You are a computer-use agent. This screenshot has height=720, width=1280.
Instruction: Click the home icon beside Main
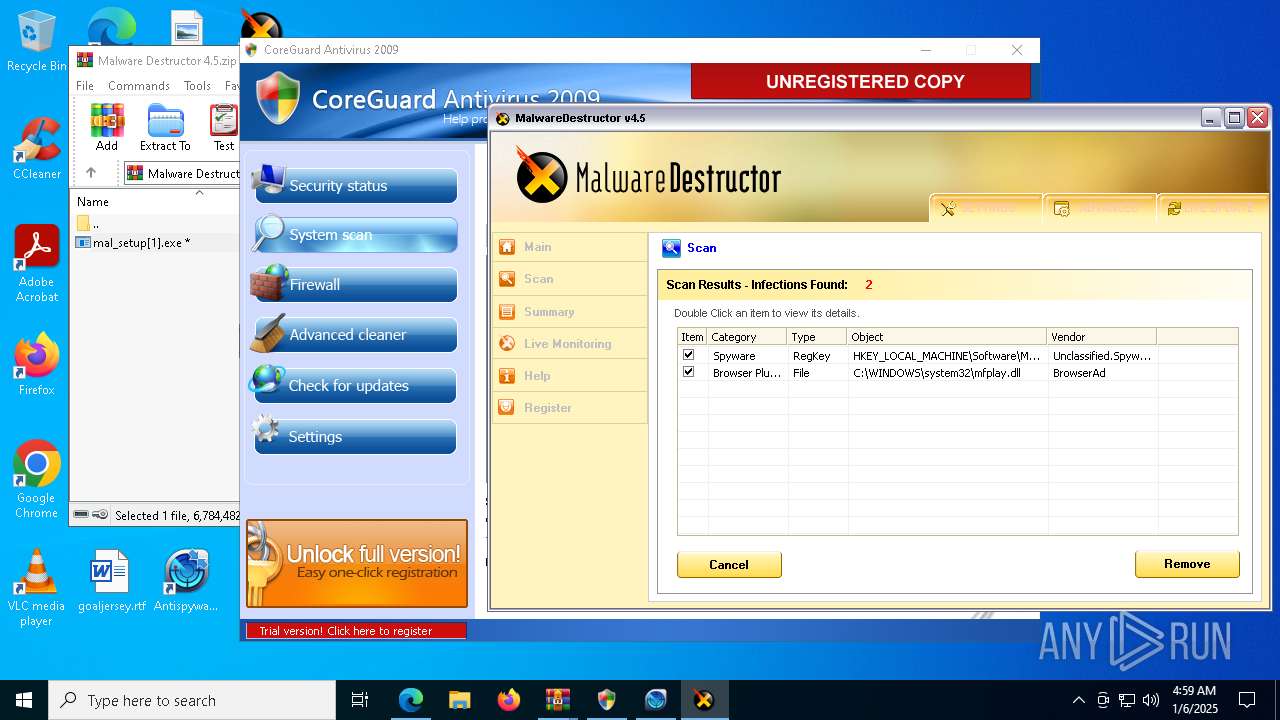pyautogui.click(x=507, y=247)
